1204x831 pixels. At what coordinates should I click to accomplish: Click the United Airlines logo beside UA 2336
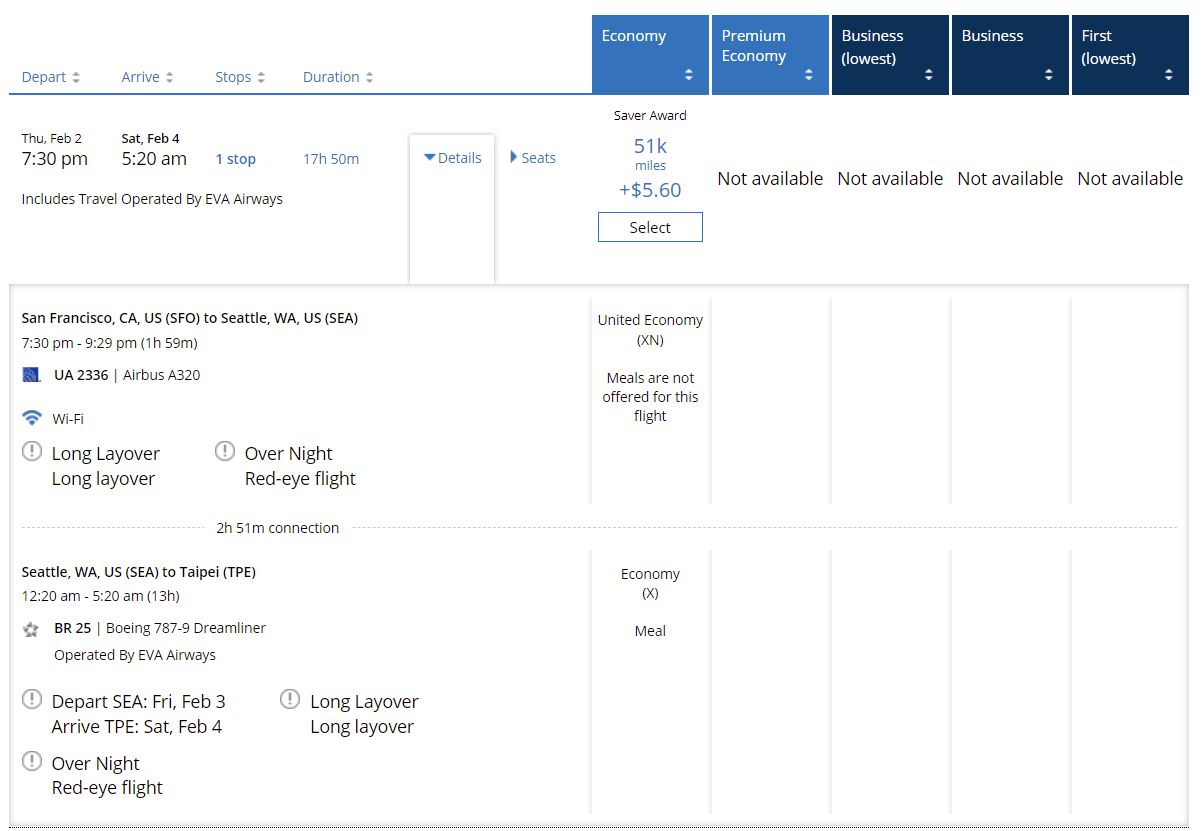(x=32, y=376)
